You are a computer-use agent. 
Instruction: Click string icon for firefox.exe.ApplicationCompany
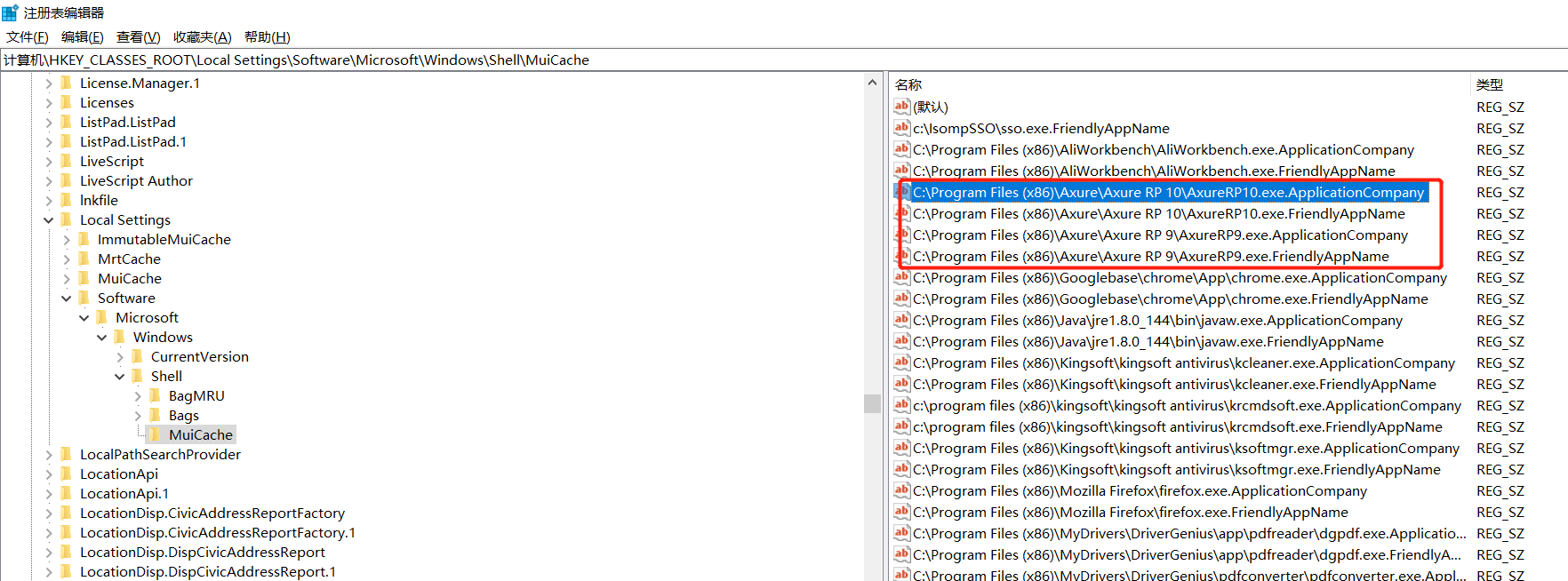pyautogui.click(x=902, y=490)
